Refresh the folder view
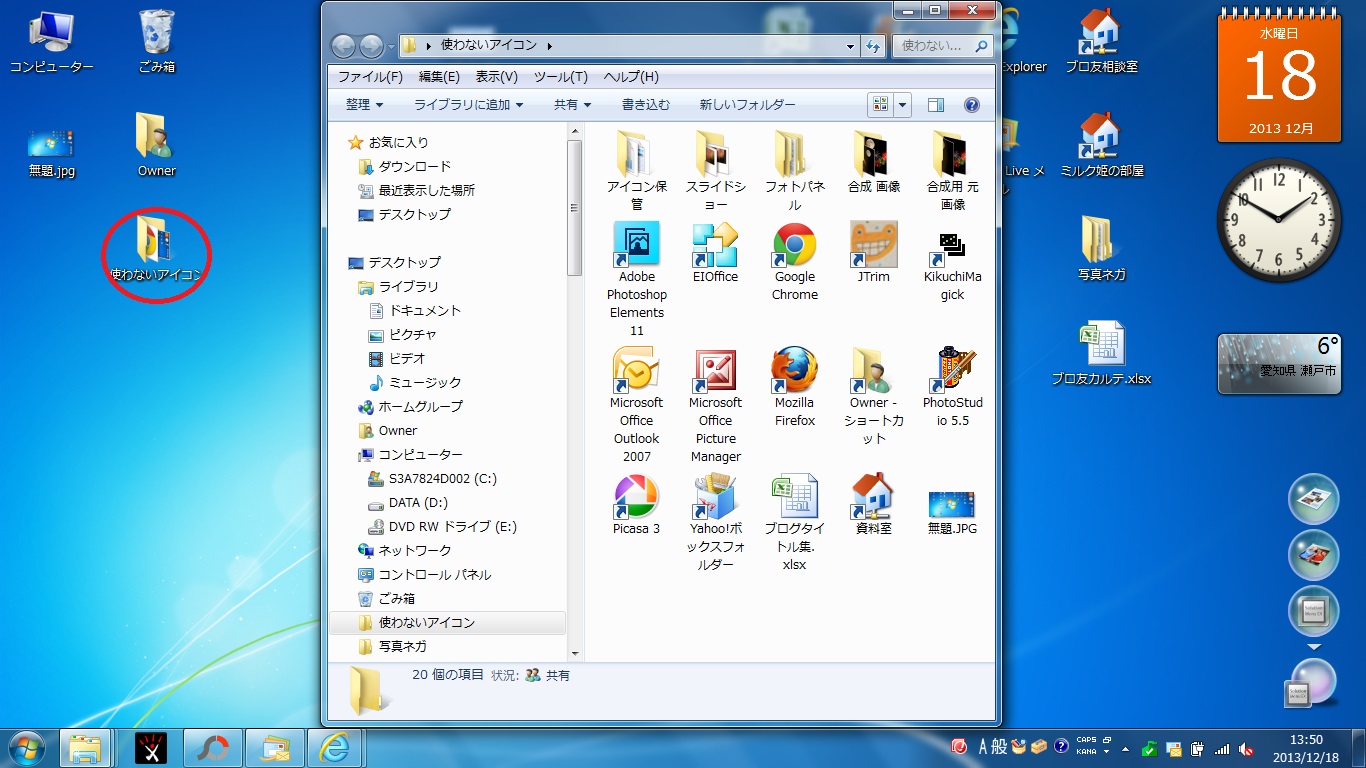This screenshot has height=768, width=1366. tap(873, 46)
